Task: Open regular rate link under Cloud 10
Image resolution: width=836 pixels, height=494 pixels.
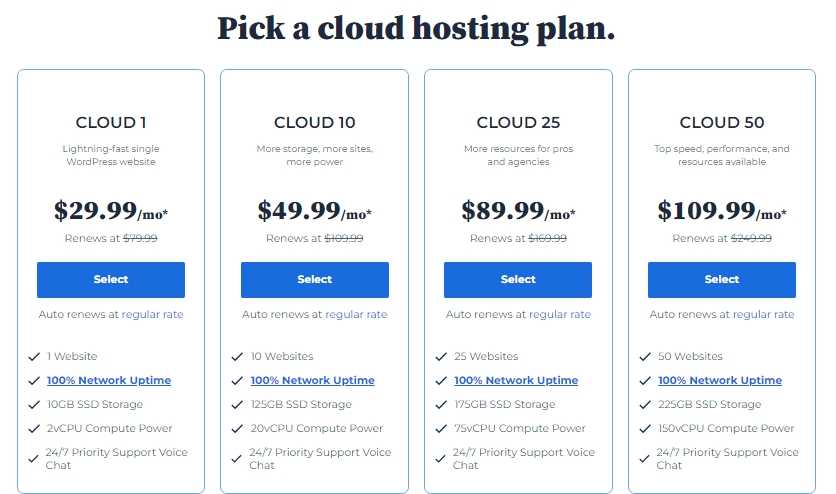Action: click(356, 314)
